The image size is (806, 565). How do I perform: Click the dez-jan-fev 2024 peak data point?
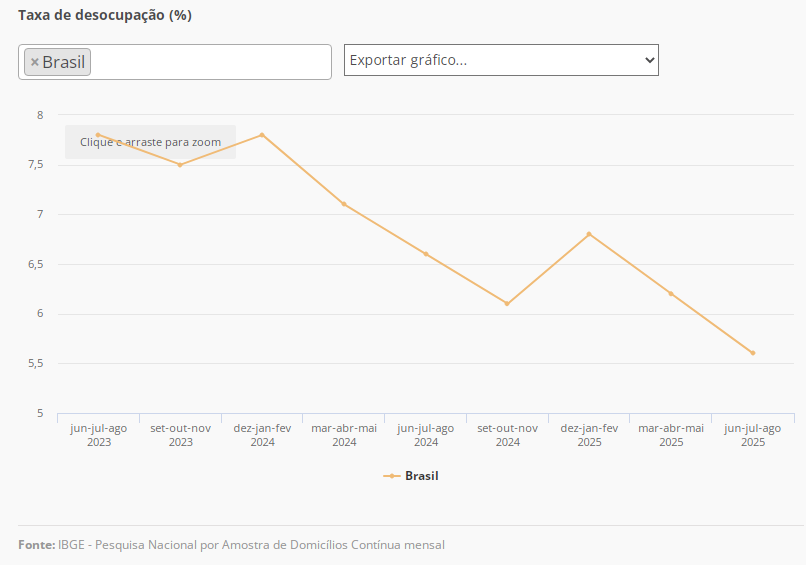click(262, 135)
